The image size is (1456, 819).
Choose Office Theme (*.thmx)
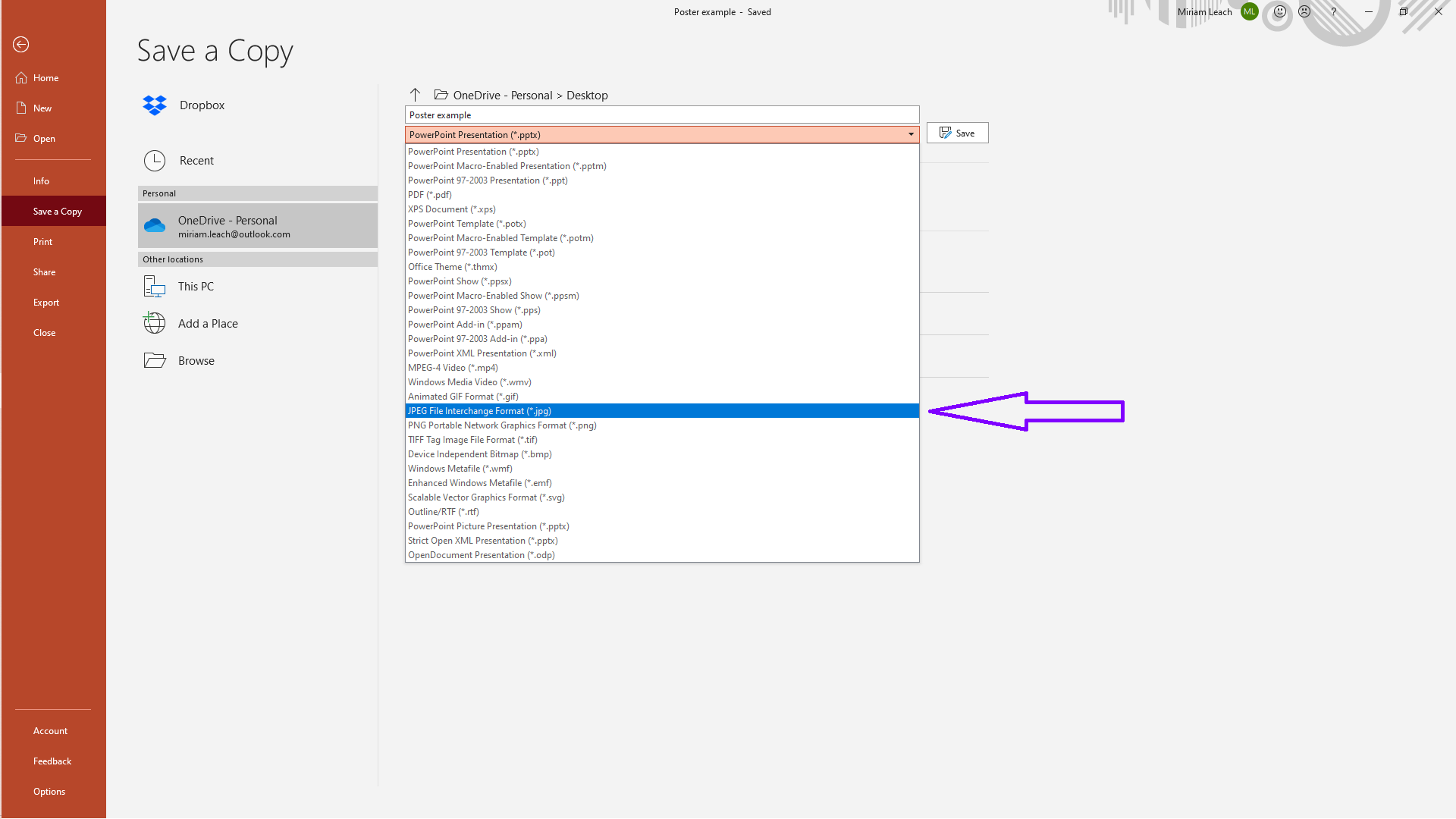662,267
